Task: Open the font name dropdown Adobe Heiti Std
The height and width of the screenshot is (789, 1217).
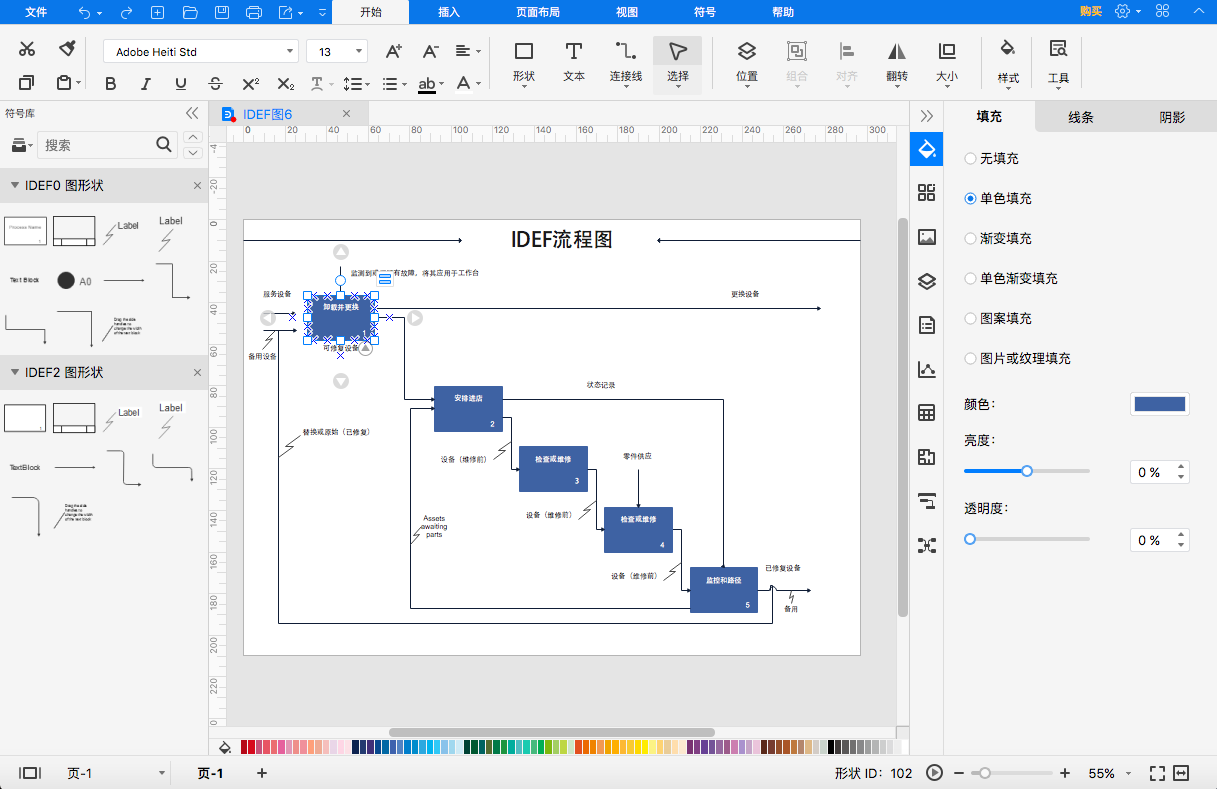Action: [x=201, y=51]
